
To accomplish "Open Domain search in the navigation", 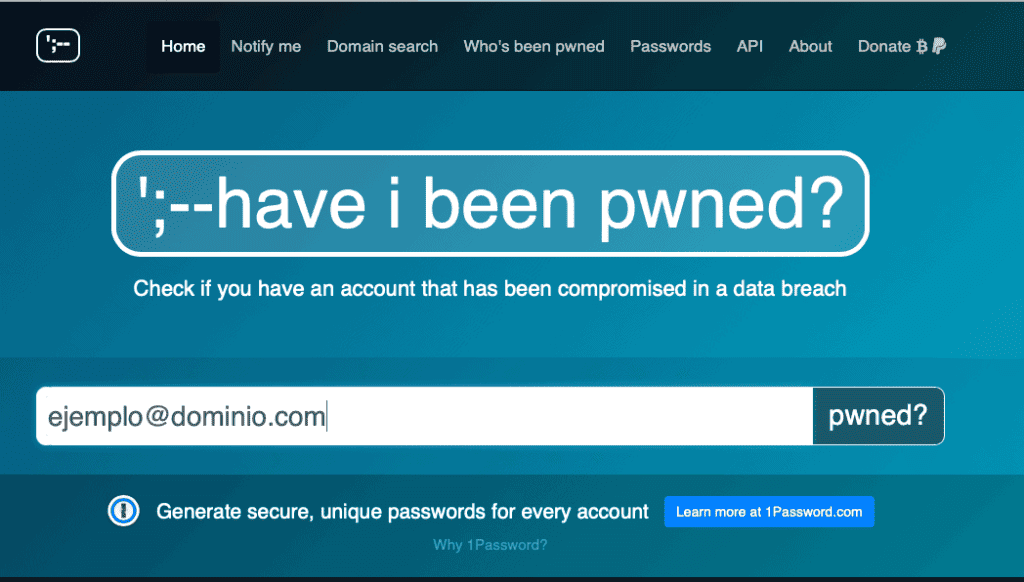I will (382, 46).
